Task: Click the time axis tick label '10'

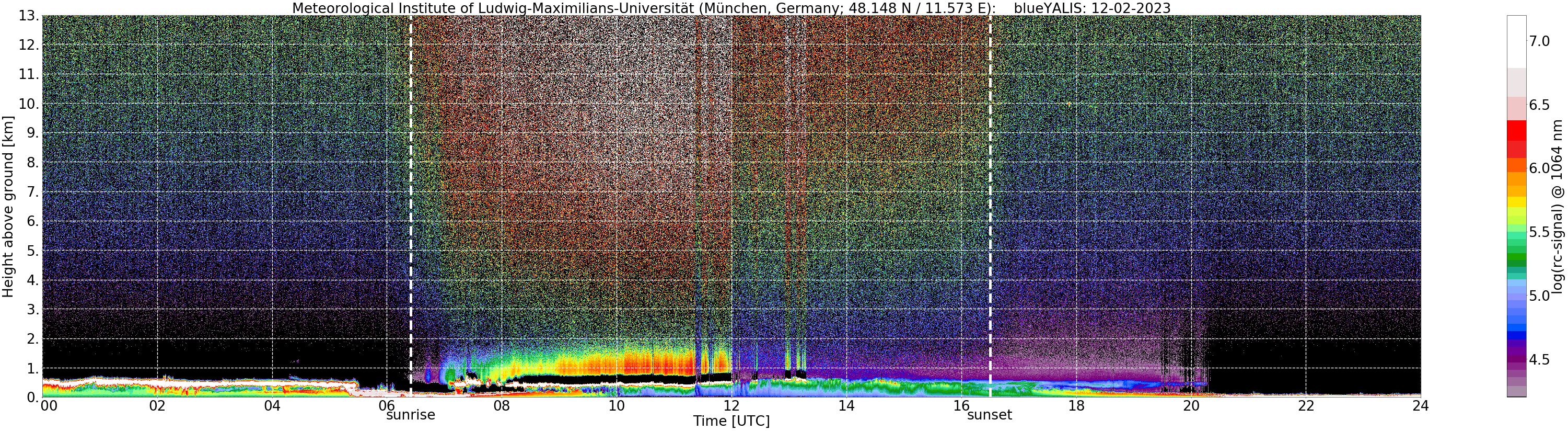Action: pyautogui.click(x=617, y=406)
